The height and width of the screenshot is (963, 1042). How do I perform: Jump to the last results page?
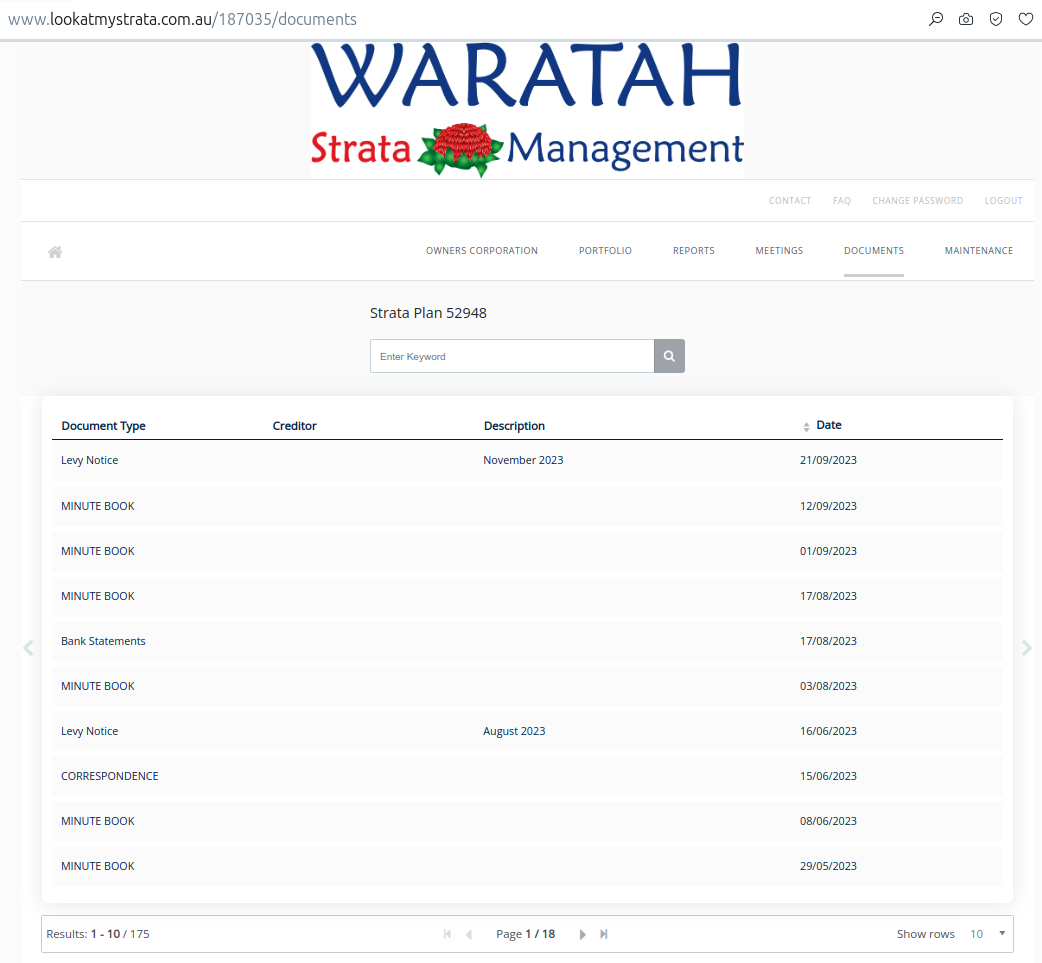pos(603,934)
